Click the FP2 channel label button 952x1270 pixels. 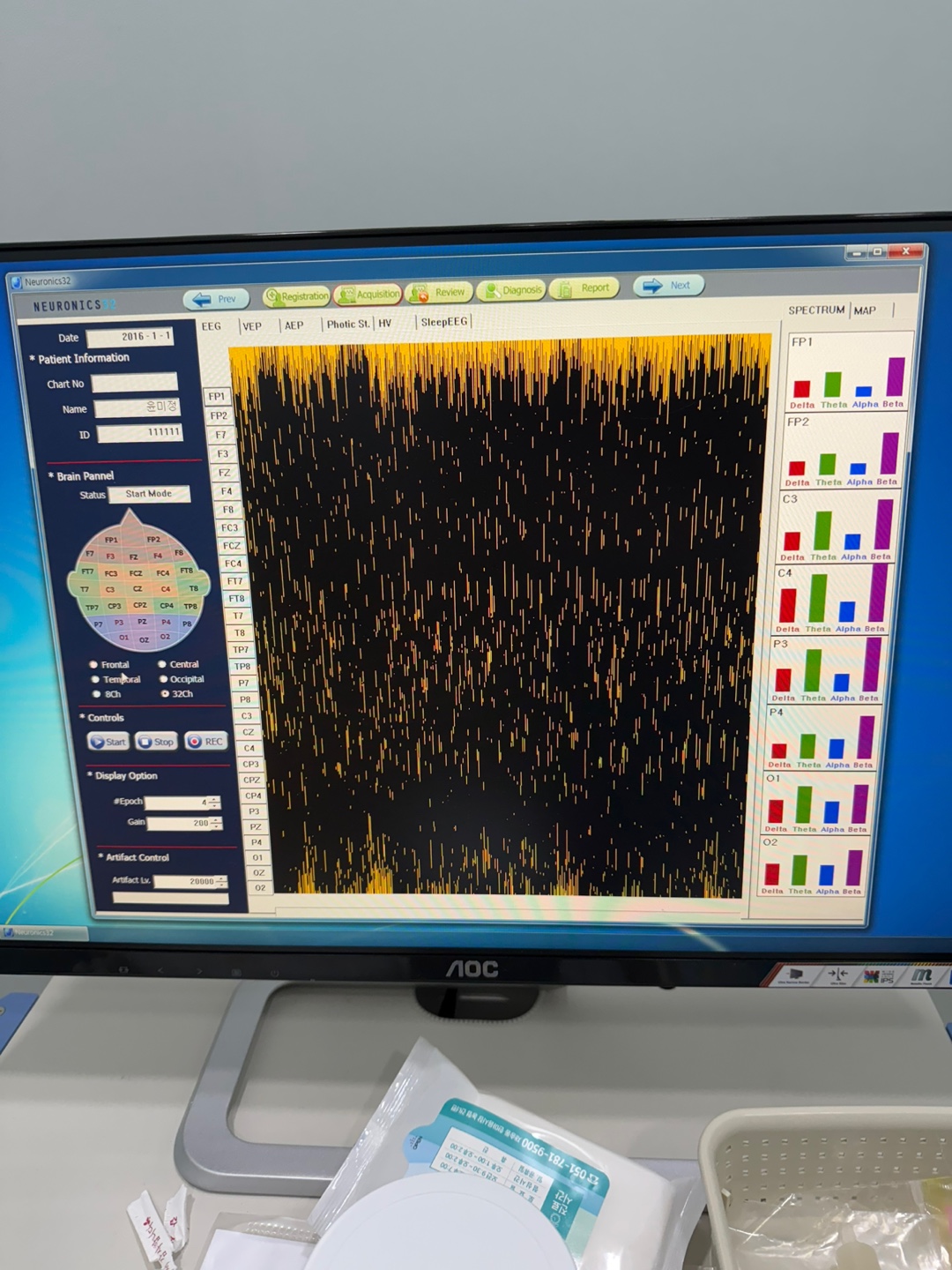click(219, 415)
